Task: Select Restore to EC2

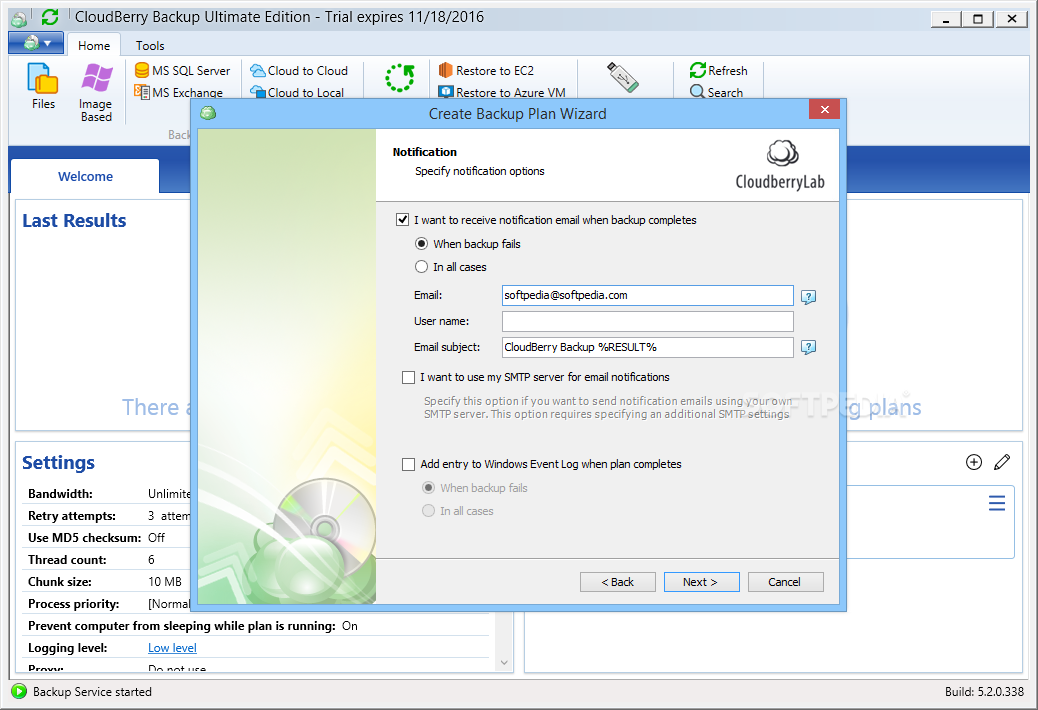Action: pyautogui.click(x=487, y=71)
